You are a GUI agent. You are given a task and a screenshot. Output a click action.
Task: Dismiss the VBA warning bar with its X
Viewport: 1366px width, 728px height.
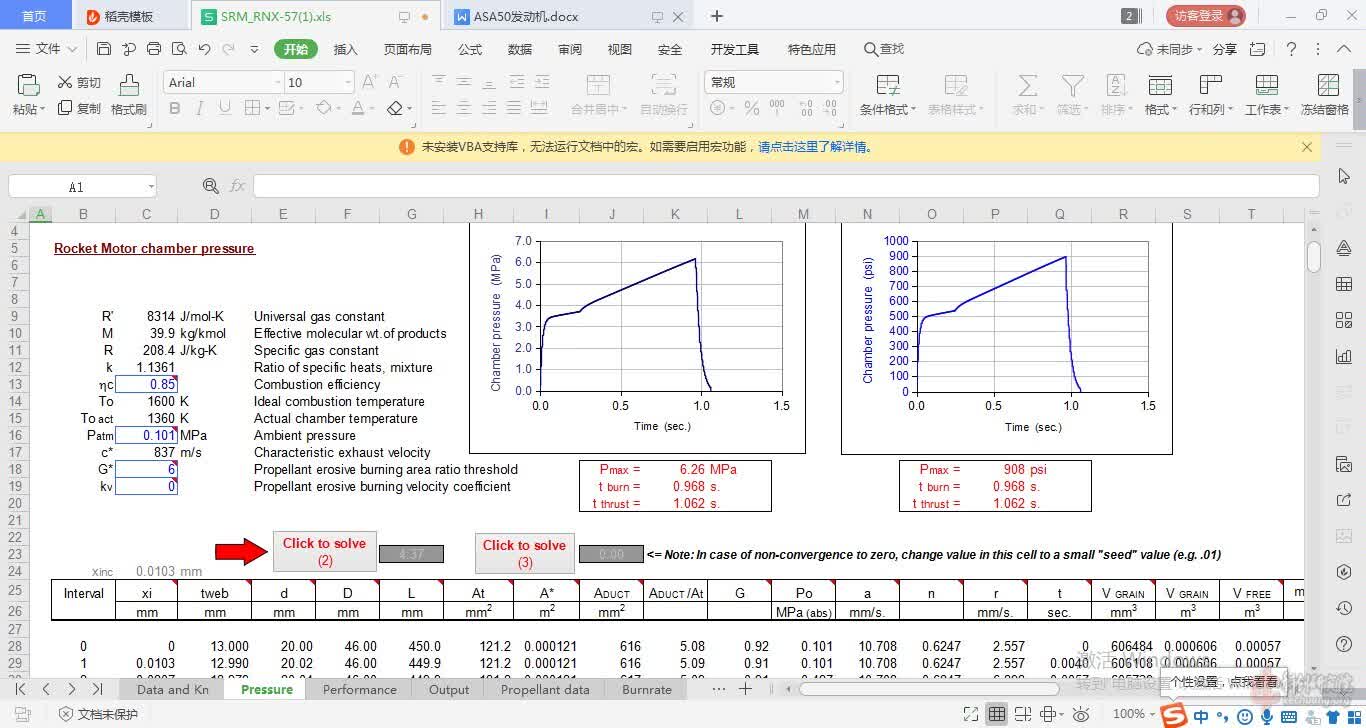point(1307,147)
